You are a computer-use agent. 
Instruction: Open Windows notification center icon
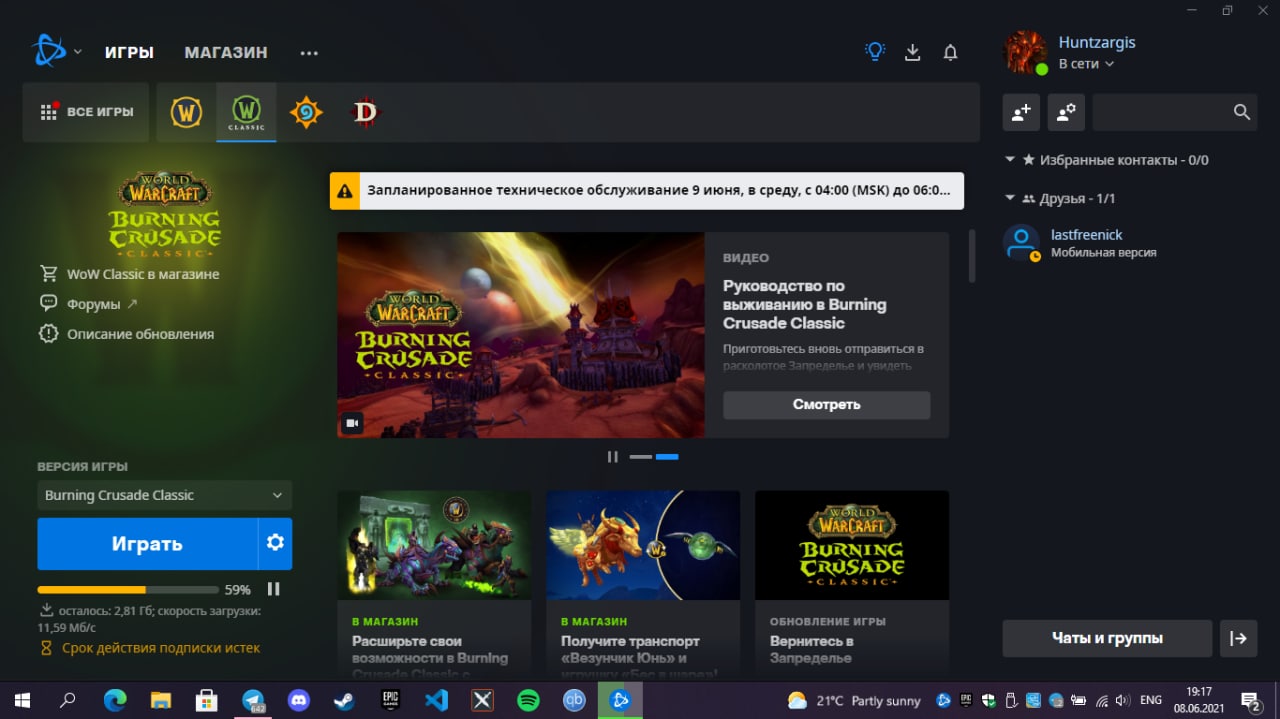click(1250, 700)
